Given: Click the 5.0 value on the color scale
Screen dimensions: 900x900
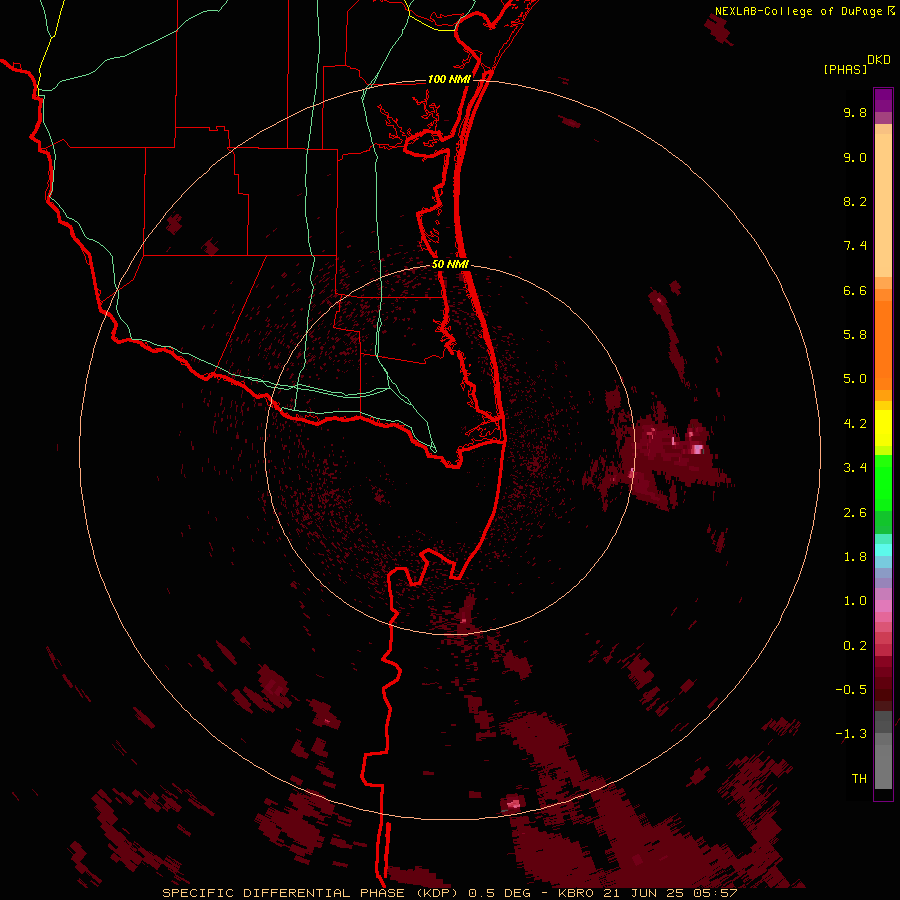Looking at the screenshot, I should [855, 379].
